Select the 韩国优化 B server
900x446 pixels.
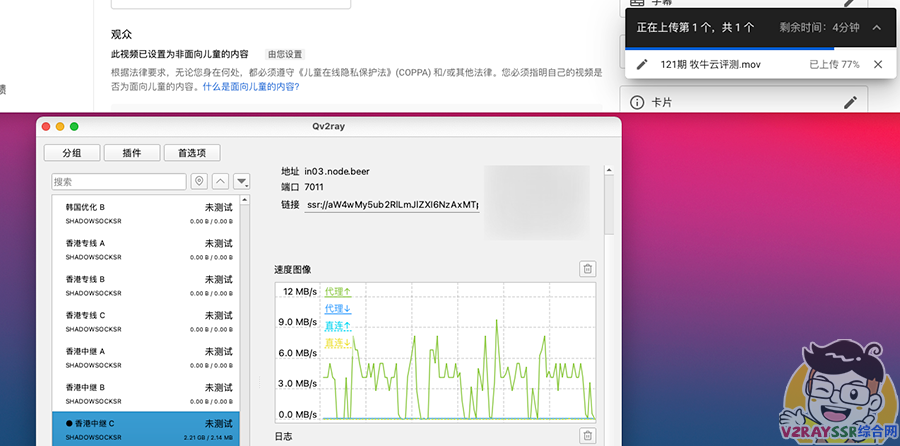[149, 212]
